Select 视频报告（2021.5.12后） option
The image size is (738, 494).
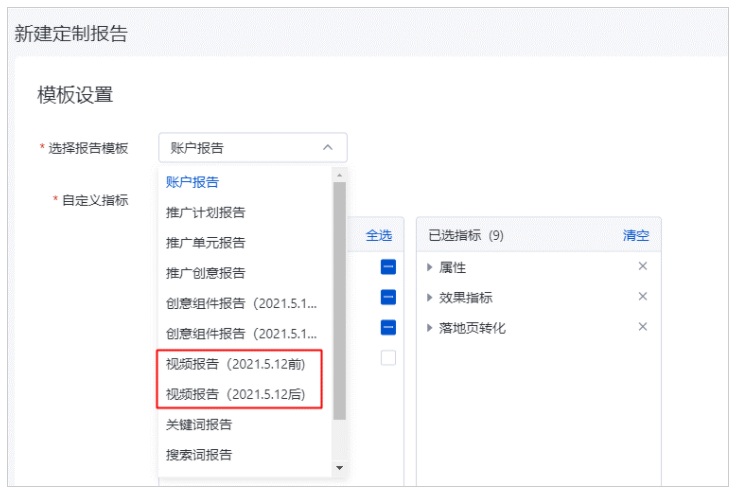236,394
